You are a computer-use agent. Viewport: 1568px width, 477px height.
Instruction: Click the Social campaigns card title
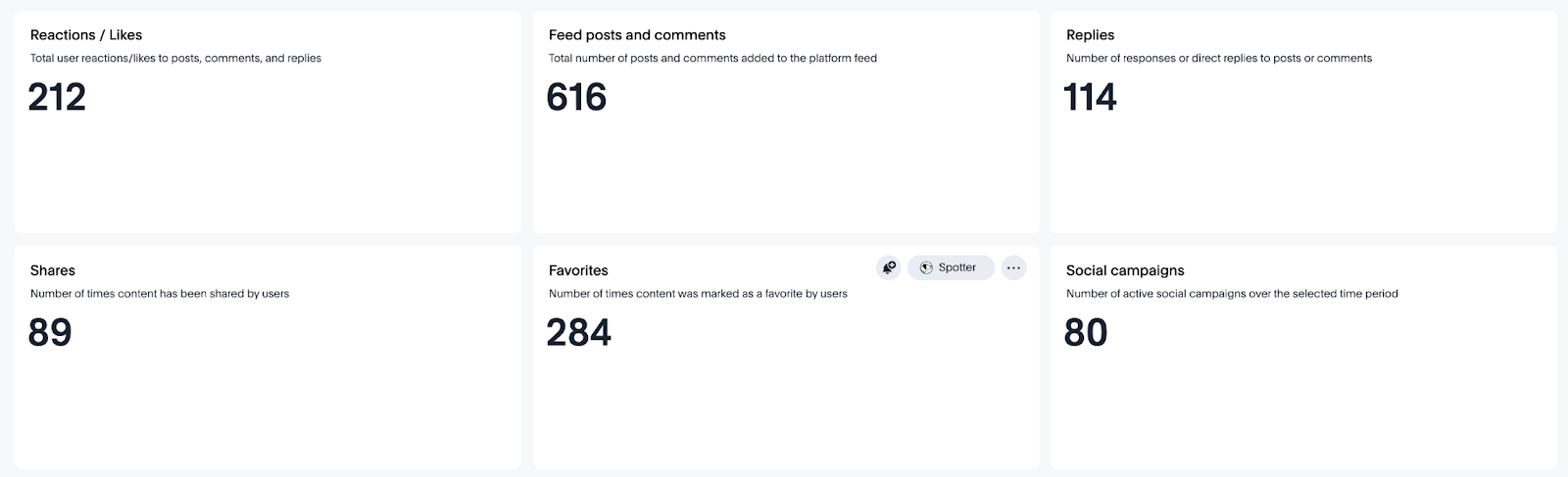point(1125,270)
